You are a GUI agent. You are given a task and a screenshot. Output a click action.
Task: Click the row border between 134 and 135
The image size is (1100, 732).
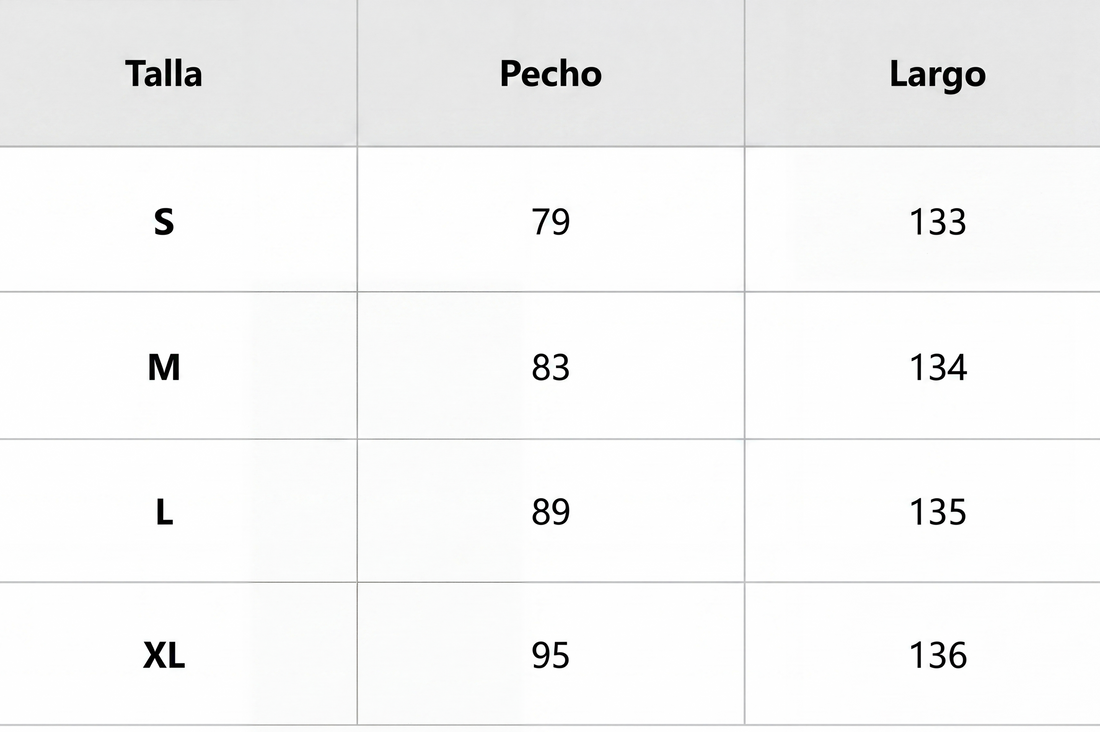pos(937,439)
